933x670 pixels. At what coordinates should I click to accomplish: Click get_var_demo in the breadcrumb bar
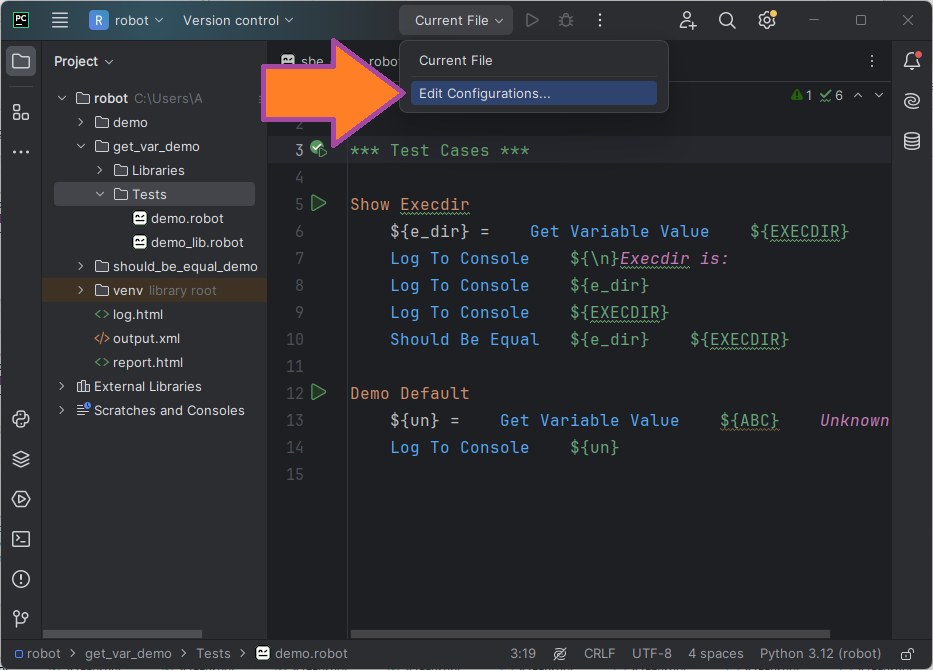[128, 654]
